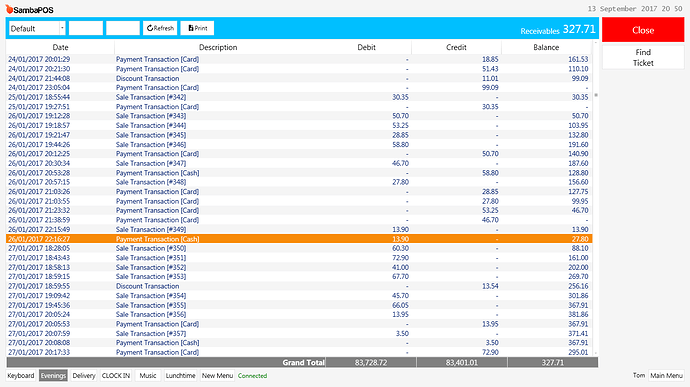Select Sale Transaction [#343] row
The height and width of the screenshot is (387, 690).
(x=299, y=116)
